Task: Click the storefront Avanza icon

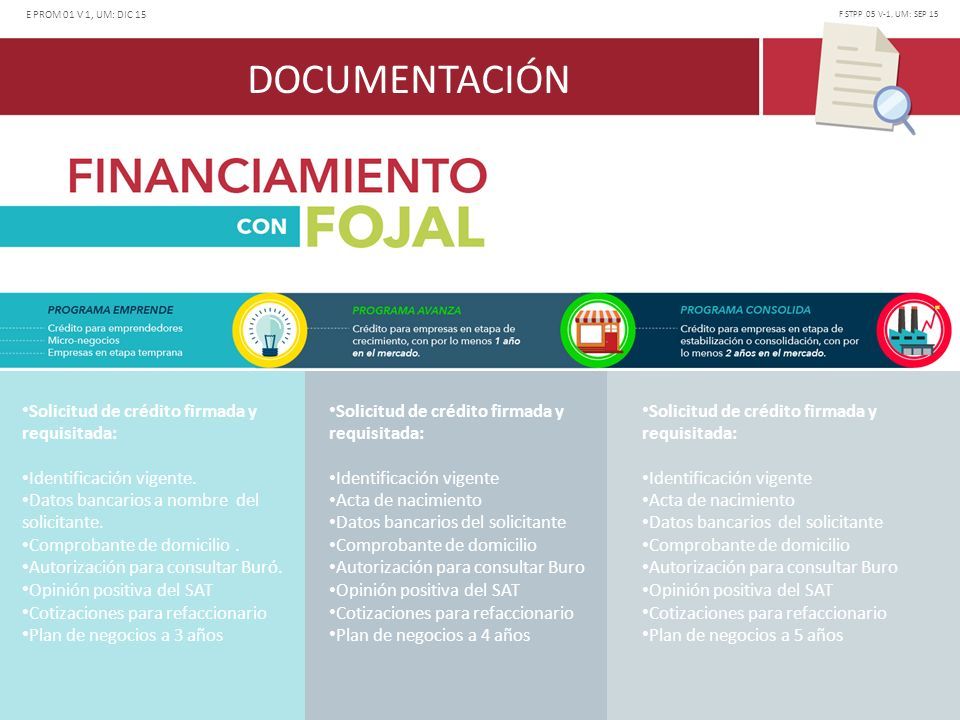Action: (598, 331)
